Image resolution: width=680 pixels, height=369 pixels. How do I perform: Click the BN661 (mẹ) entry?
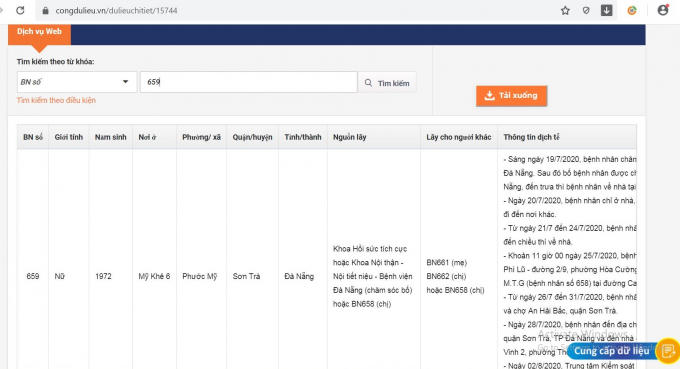tap(447, 262)
